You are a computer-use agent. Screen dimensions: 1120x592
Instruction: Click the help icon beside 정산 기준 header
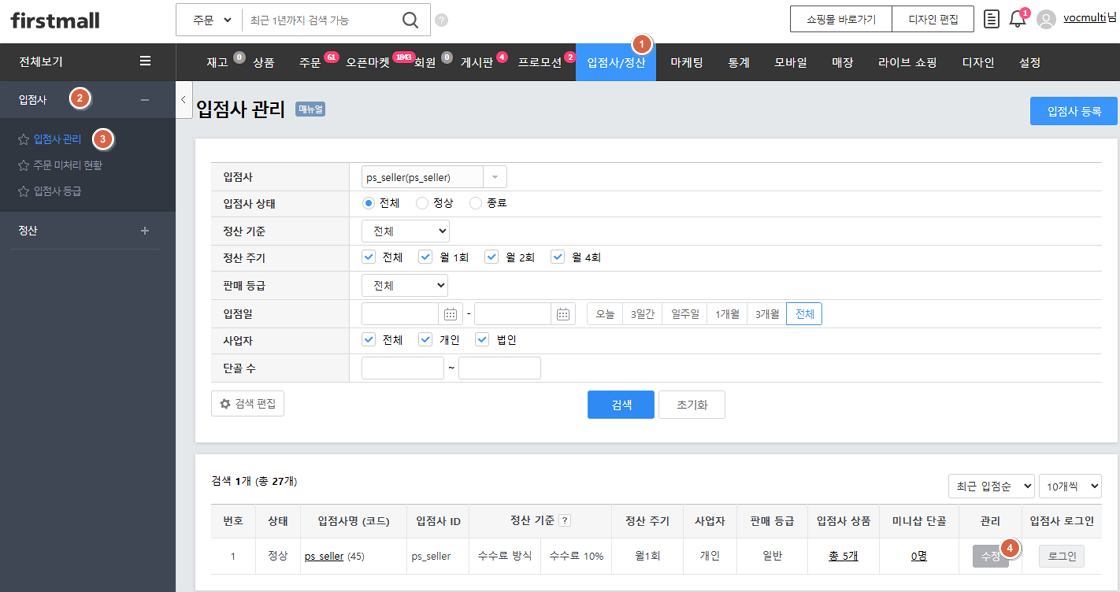565,521
